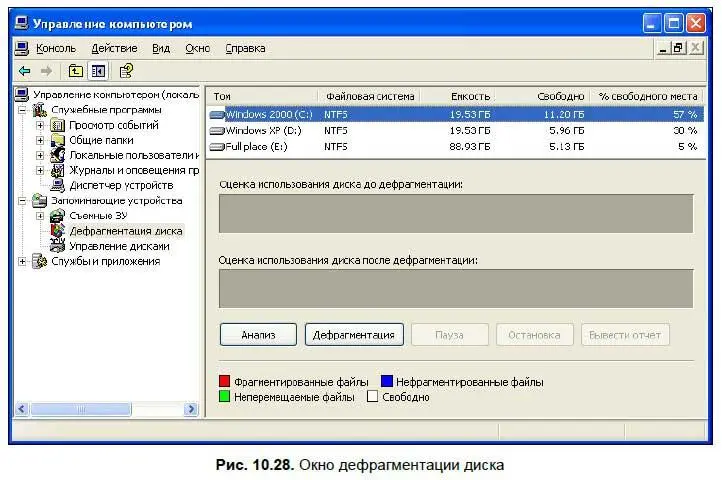The width and height of the screenshot is (722, 480).
Task: Expand the Общие папки node
Action: (40, 140)
